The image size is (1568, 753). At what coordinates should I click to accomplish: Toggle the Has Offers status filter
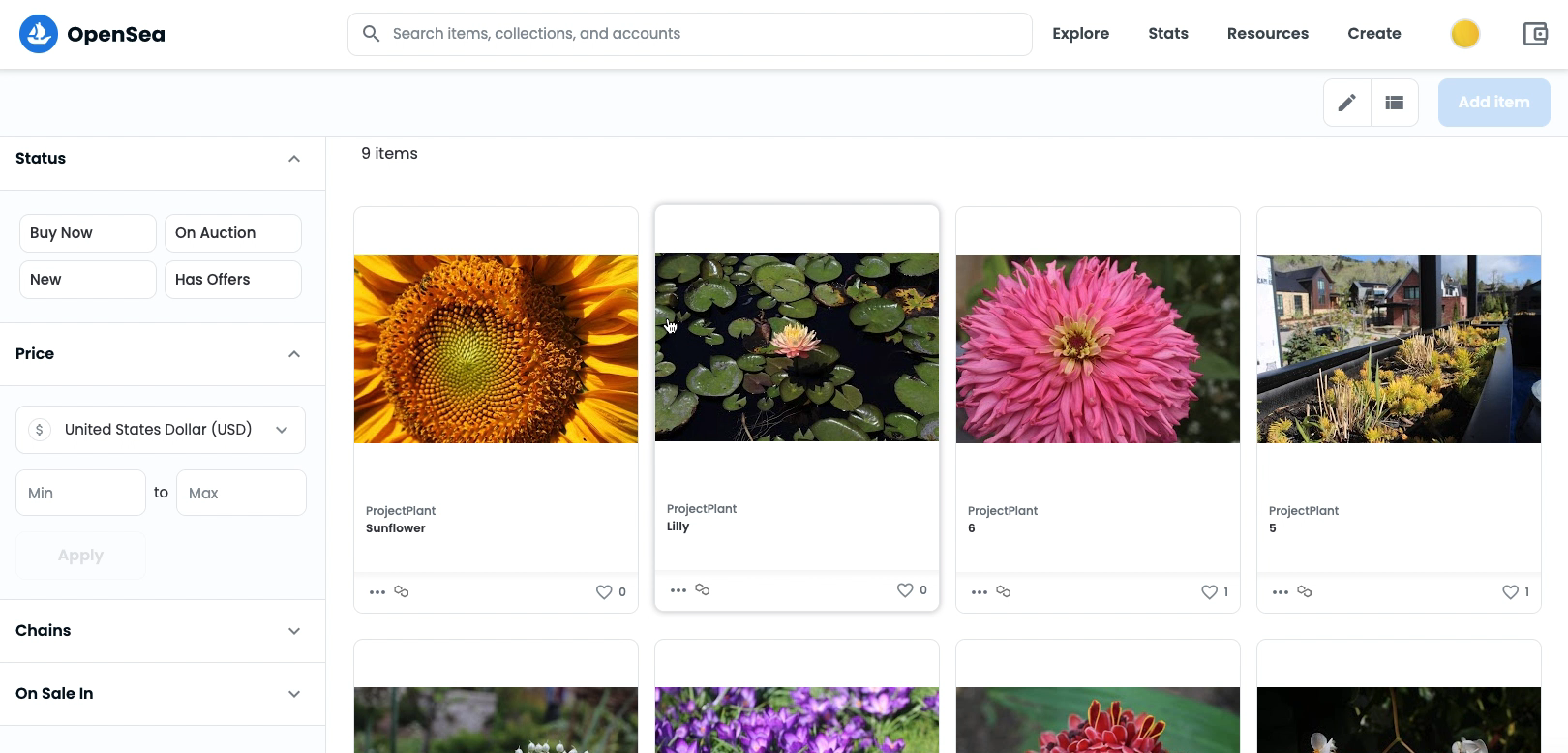(x=233, y=280)
